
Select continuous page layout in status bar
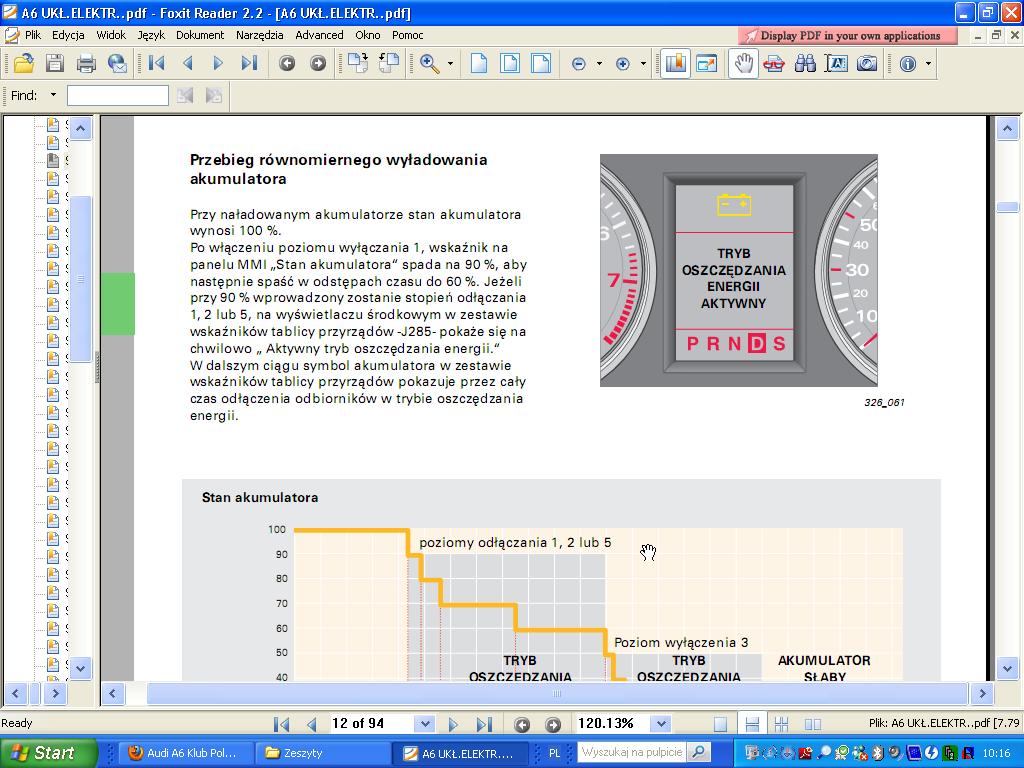(752, 724)
